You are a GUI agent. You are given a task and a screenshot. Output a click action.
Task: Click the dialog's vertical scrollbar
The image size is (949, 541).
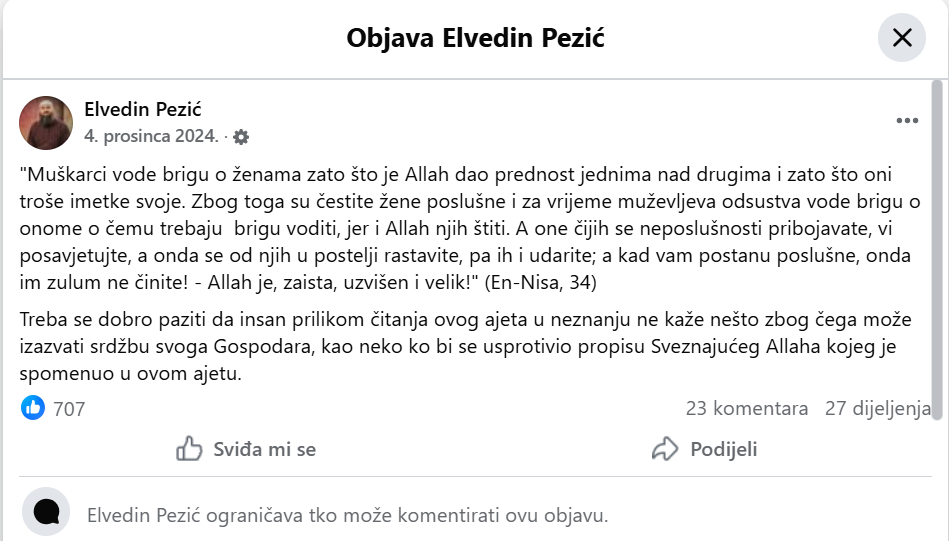pos(937,250)
